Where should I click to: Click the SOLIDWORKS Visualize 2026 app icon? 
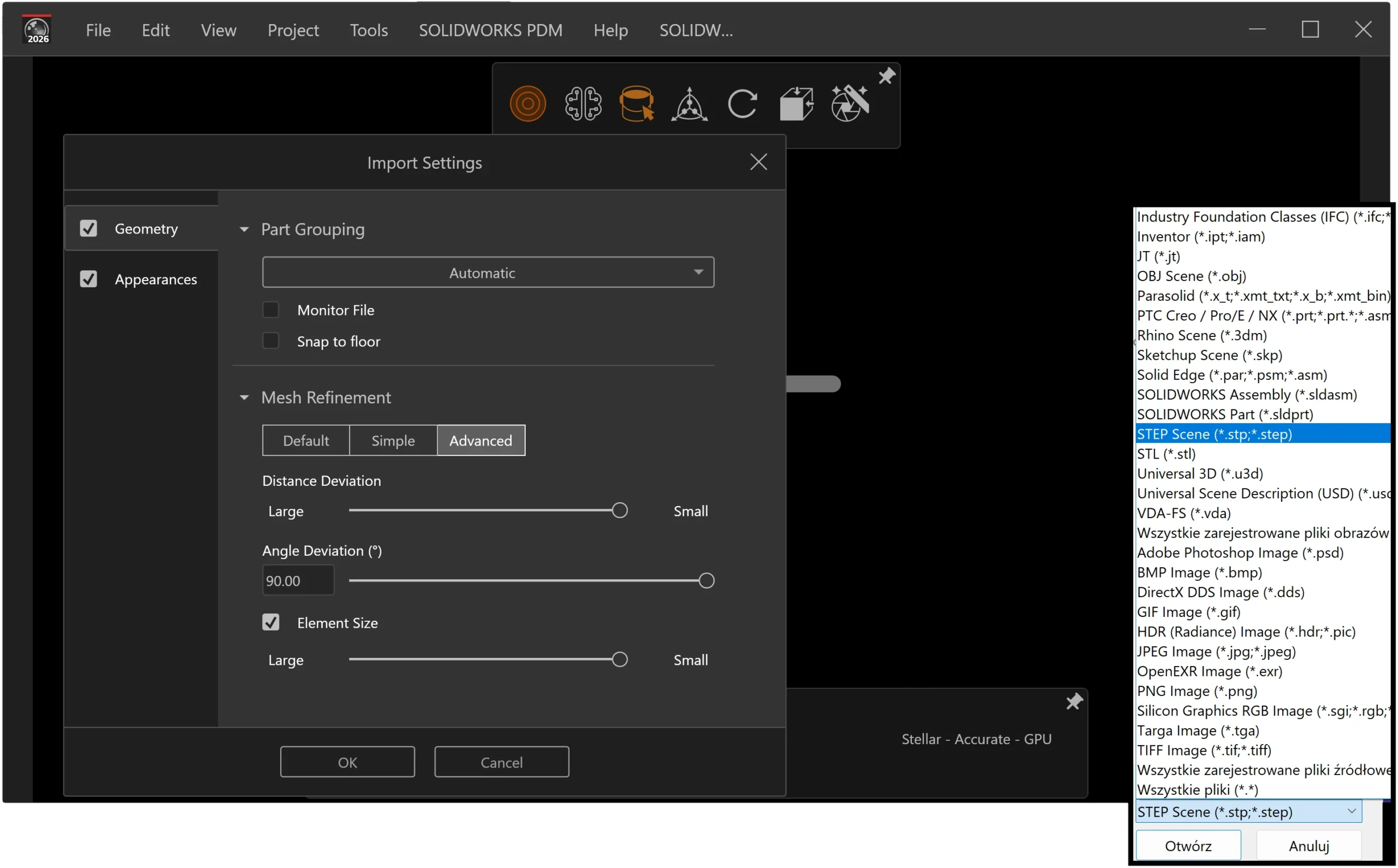(x=37, y=30)
